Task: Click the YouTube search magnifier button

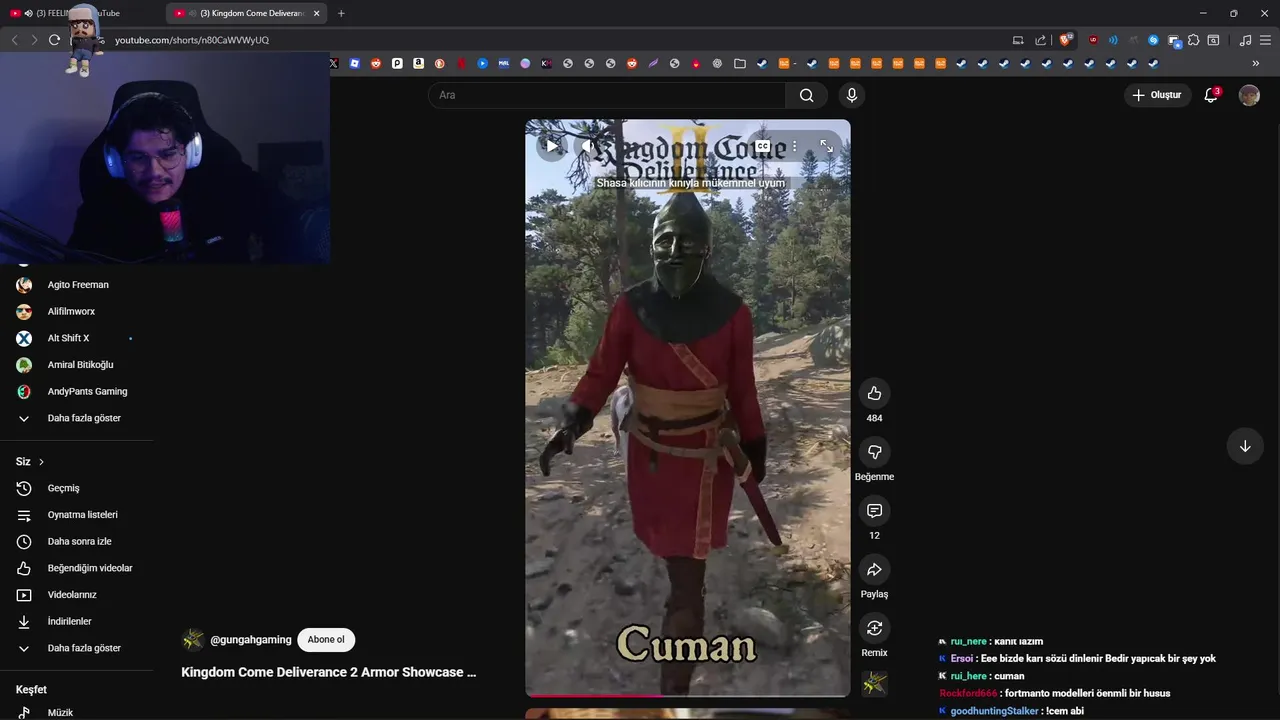Action: click(806, 95)
